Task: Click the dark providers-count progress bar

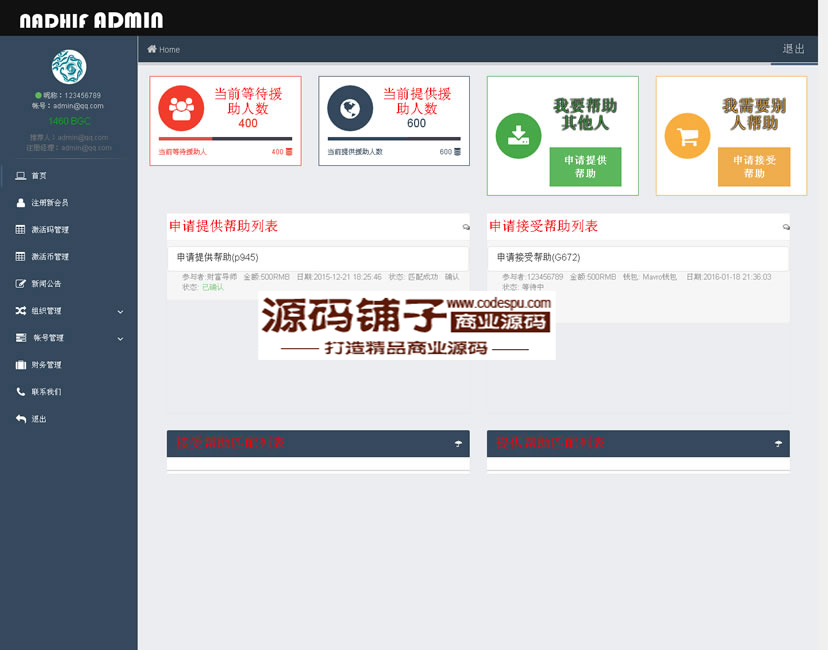Action: tap(394, 139)
